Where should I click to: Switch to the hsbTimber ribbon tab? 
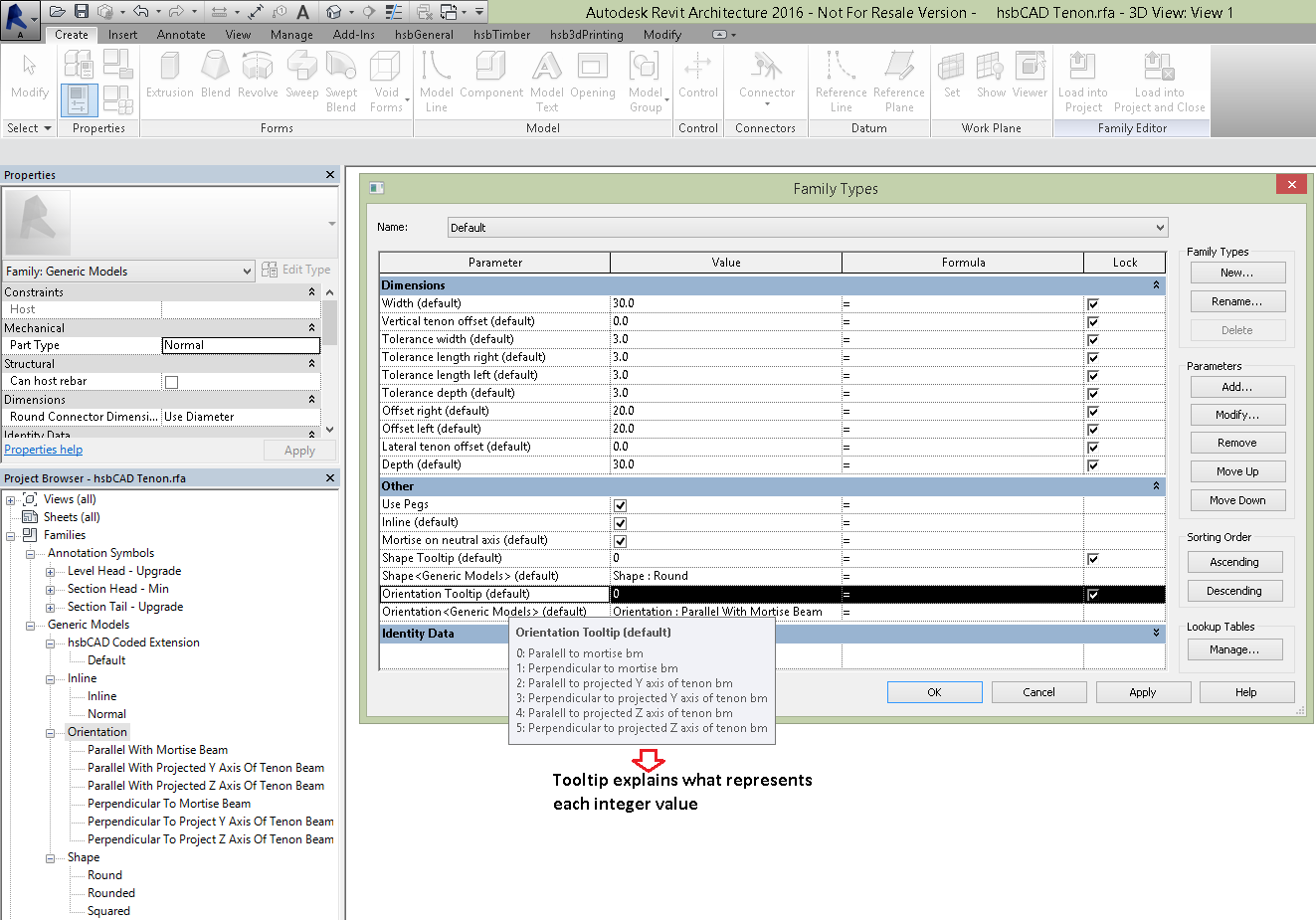(501, 33)
